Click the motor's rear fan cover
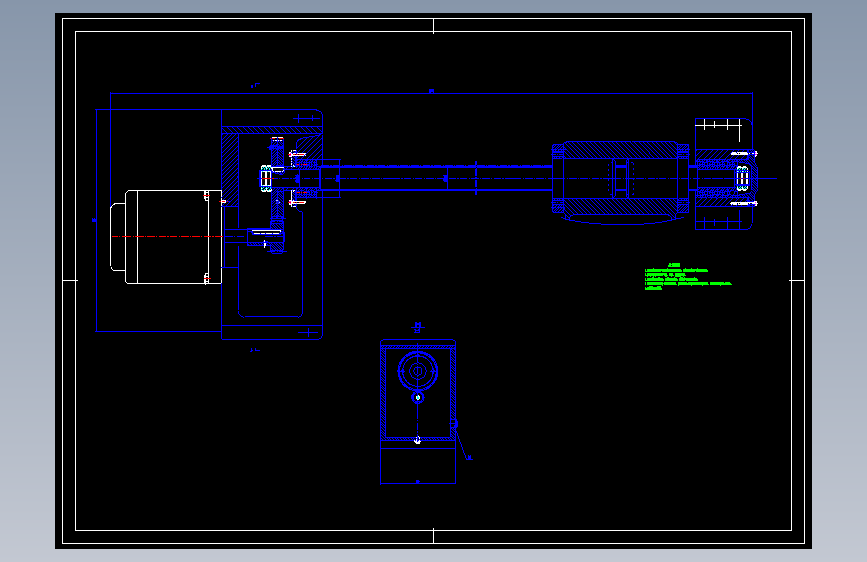This screenshot has height=562, width=867. point(118,237)
